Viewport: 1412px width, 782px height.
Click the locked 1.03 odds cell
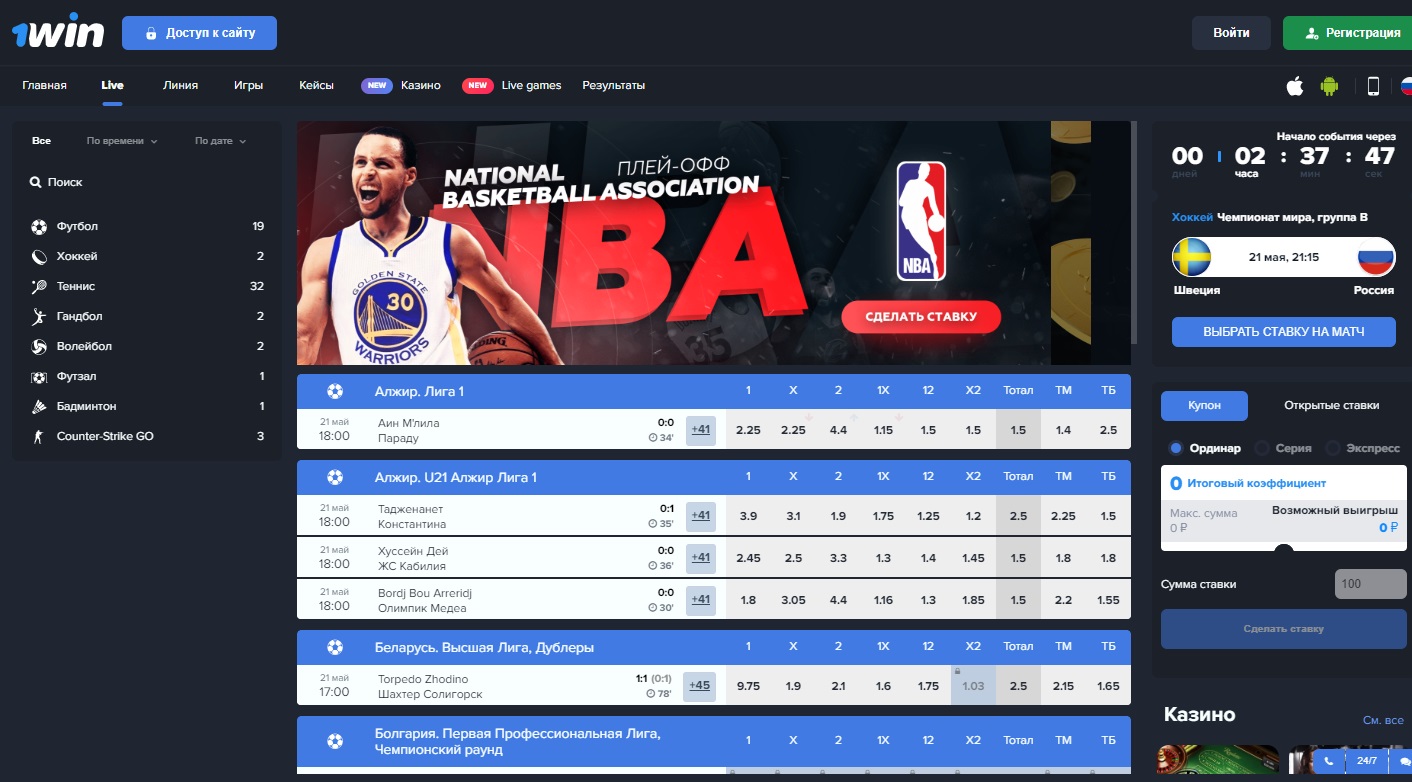pyautogui.click(x=973, y=686)
